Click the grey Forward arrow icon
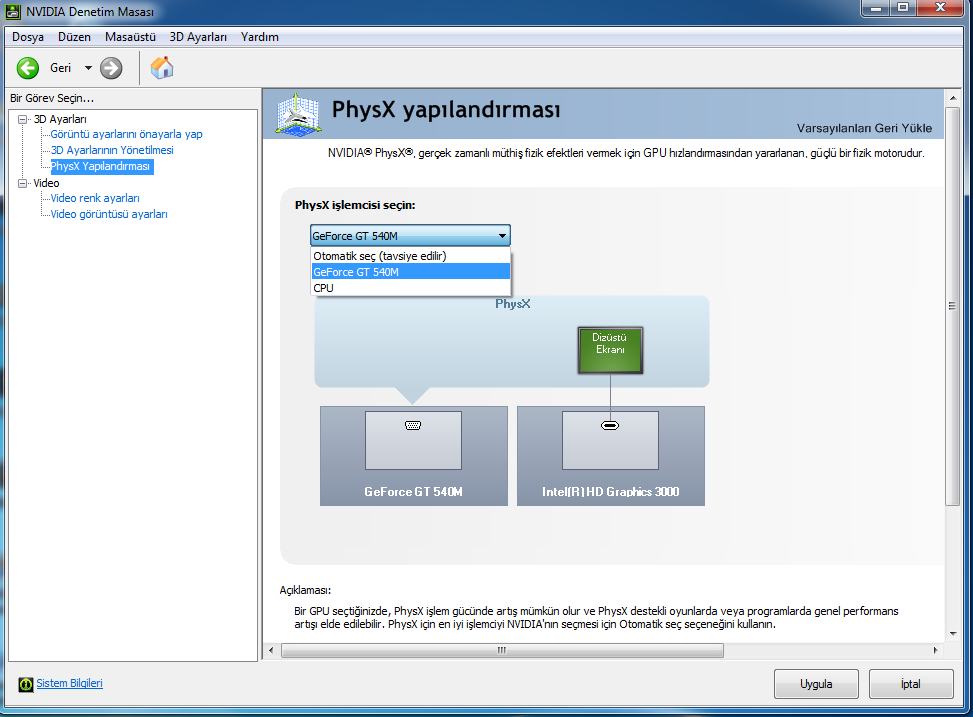The width and height of the screenshot is (973, 717). coord(111,68)
